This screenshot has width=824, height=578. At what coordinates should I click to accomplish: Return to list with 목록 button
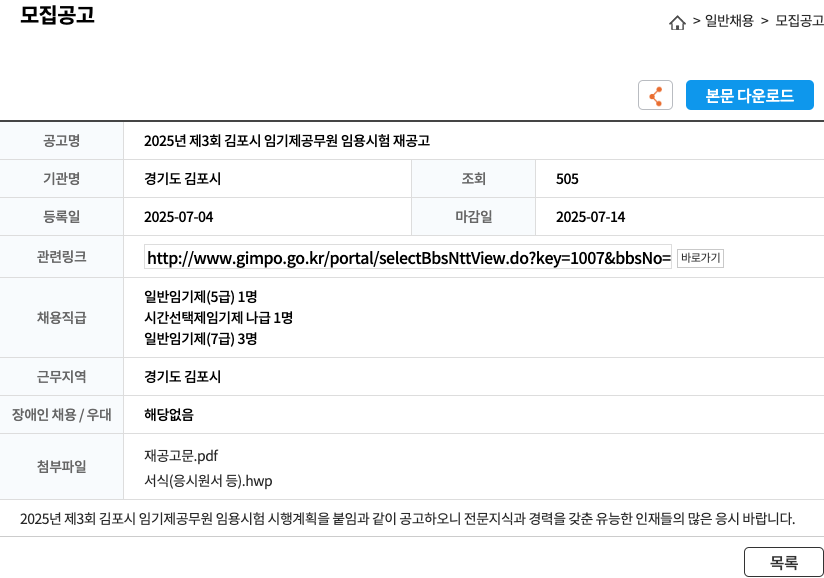click(784, 562)
